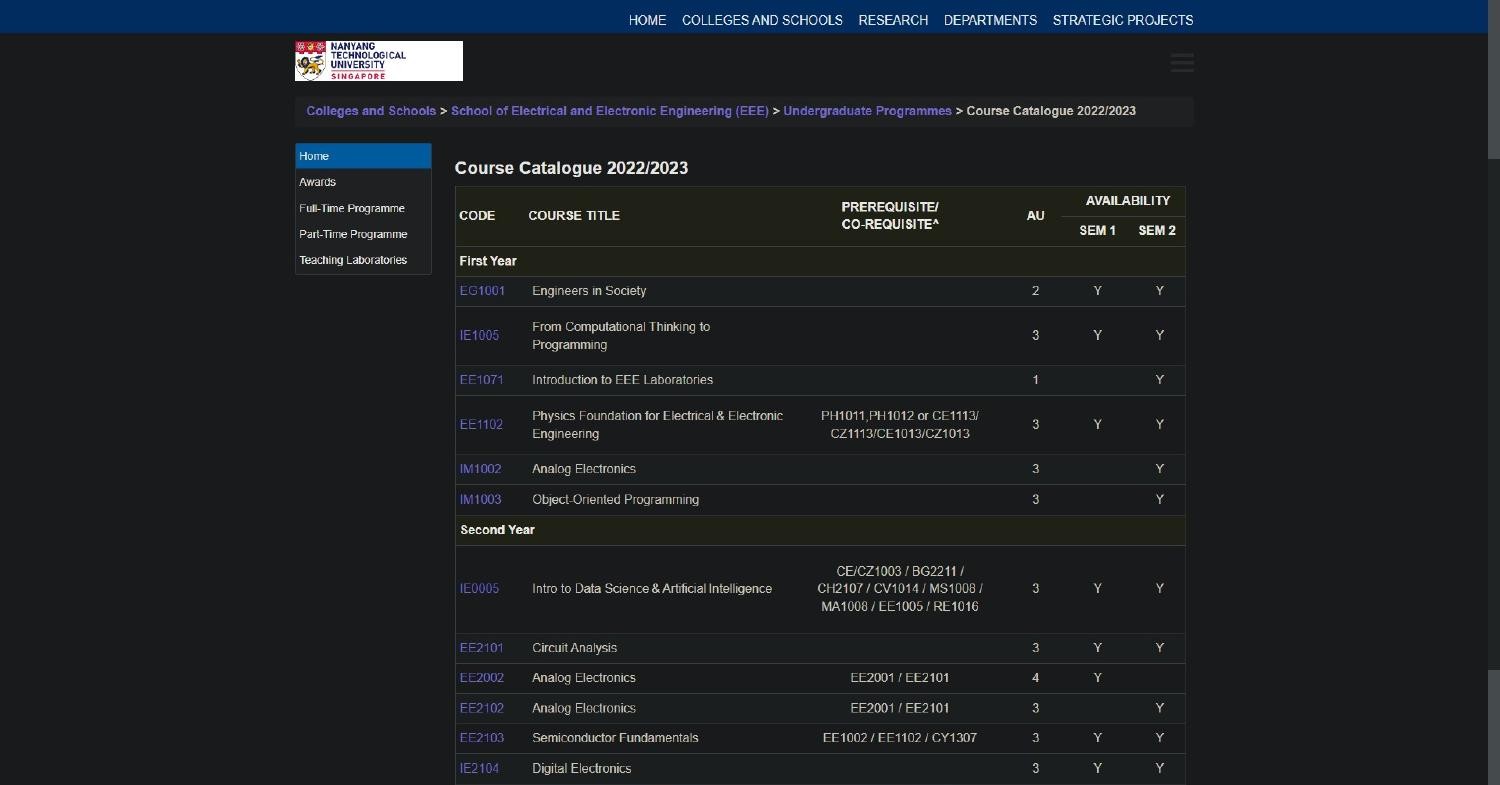The height and width of the screenshot is (785, 1500).
Task: Open the EE2103 Semiconductor Fundamentals course
Action: (481, 738)
